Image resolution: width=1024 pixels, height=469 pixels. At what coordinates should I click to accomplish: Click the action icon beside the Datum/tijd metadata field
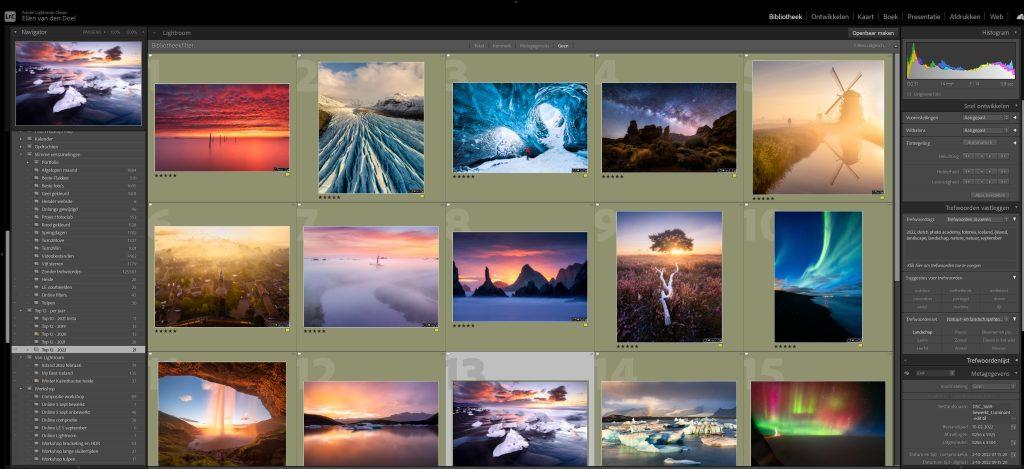point(1013,455)
